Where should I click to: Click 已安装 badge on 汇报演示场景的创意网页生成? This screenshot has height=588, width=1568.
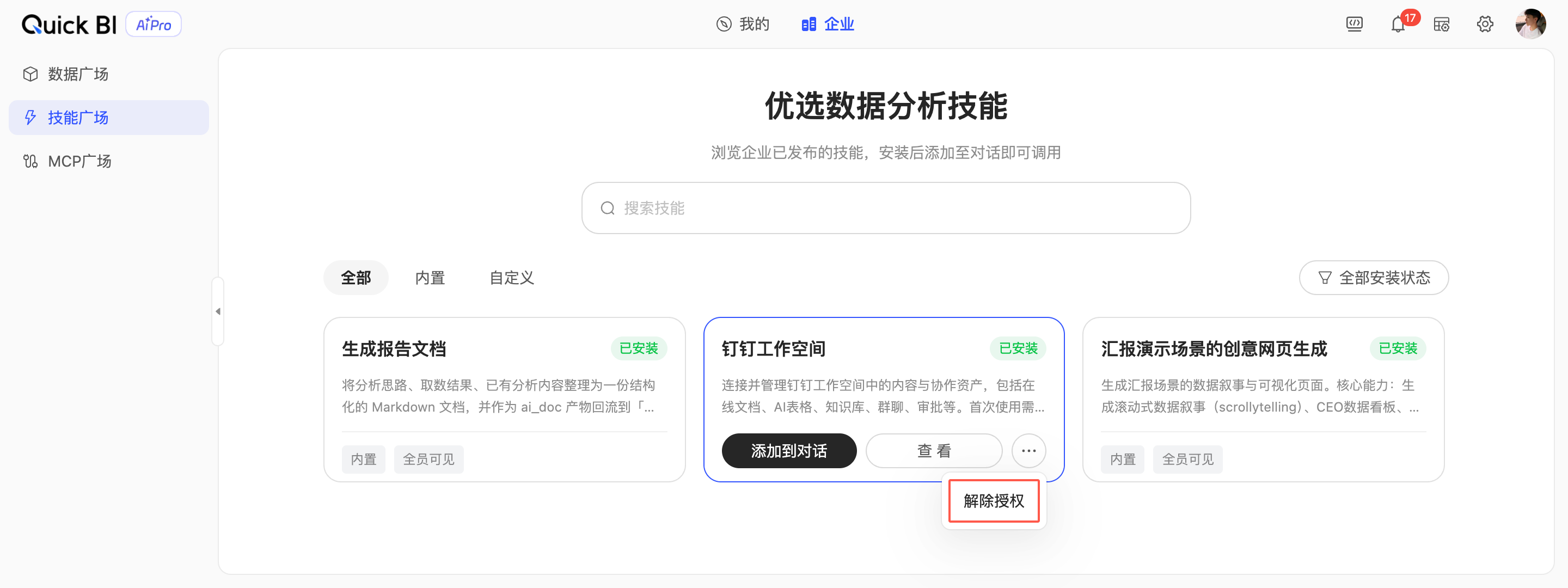click(x=1398, y=348)
